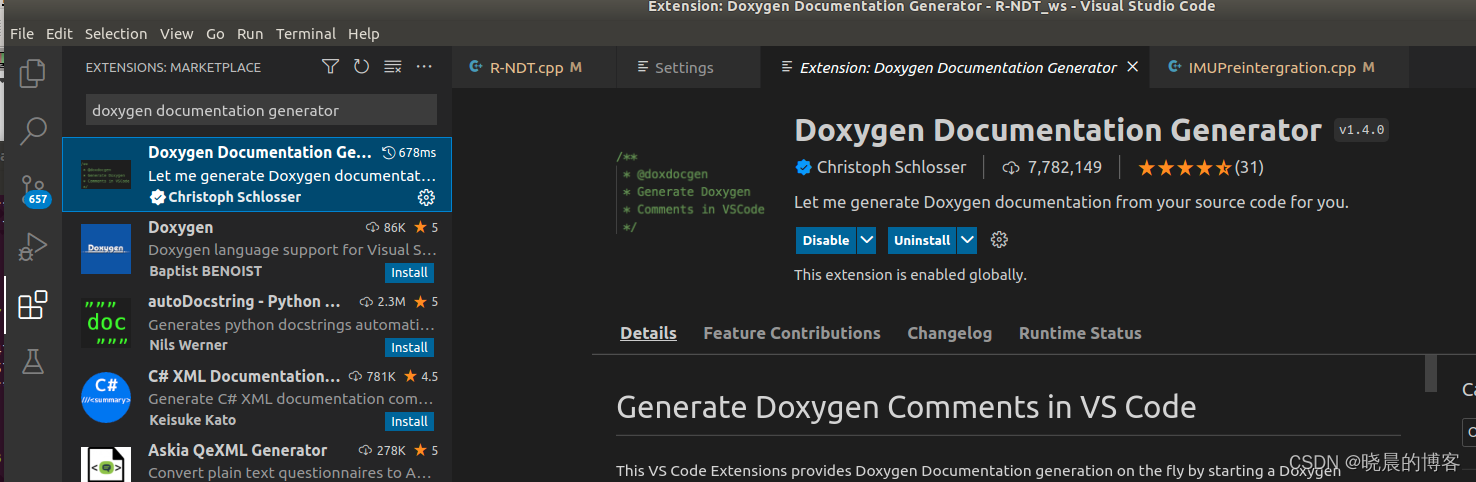
Task: Open the File menu
Action: point(22,33)
